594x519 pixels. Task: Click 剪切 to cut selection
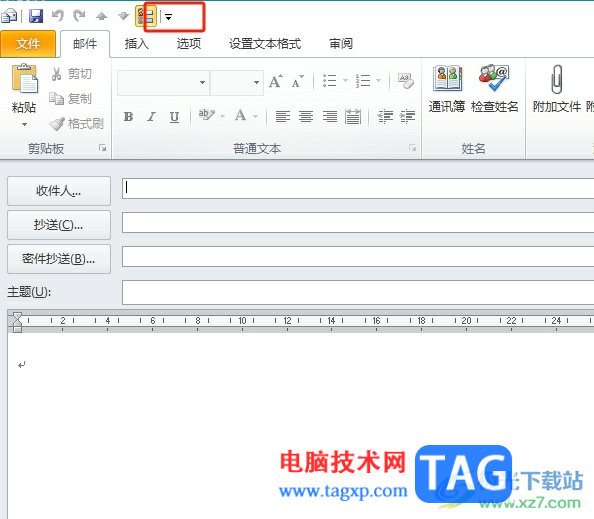click(x=71, y=74)
